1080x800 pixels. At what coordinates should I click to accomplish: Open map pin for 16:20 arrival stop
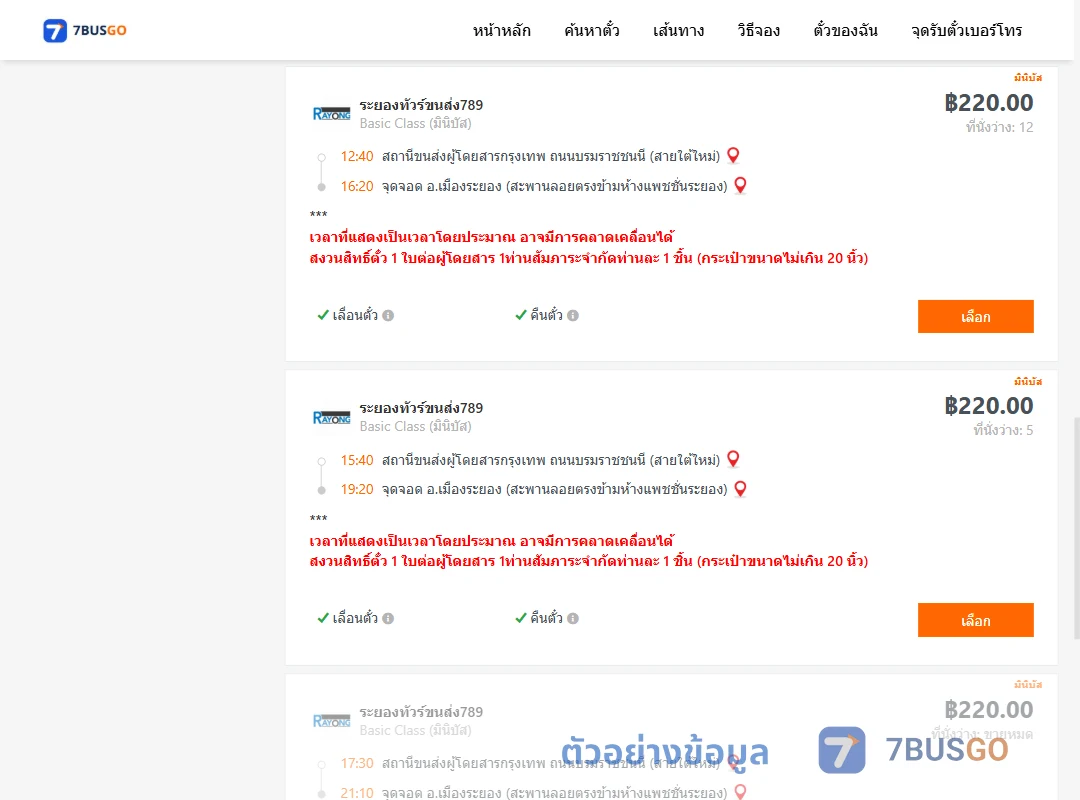coord(740,185)
